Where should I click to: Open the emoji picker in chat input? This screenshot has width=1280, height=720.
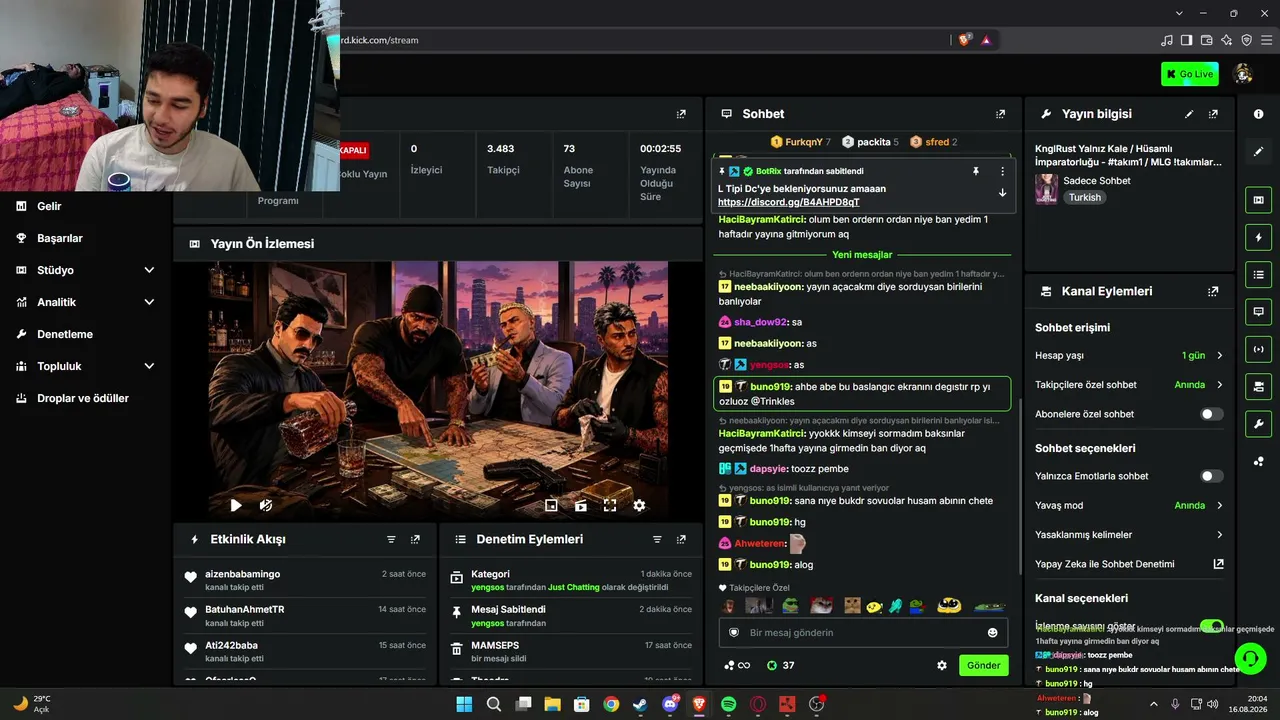(x=992, y=632)
